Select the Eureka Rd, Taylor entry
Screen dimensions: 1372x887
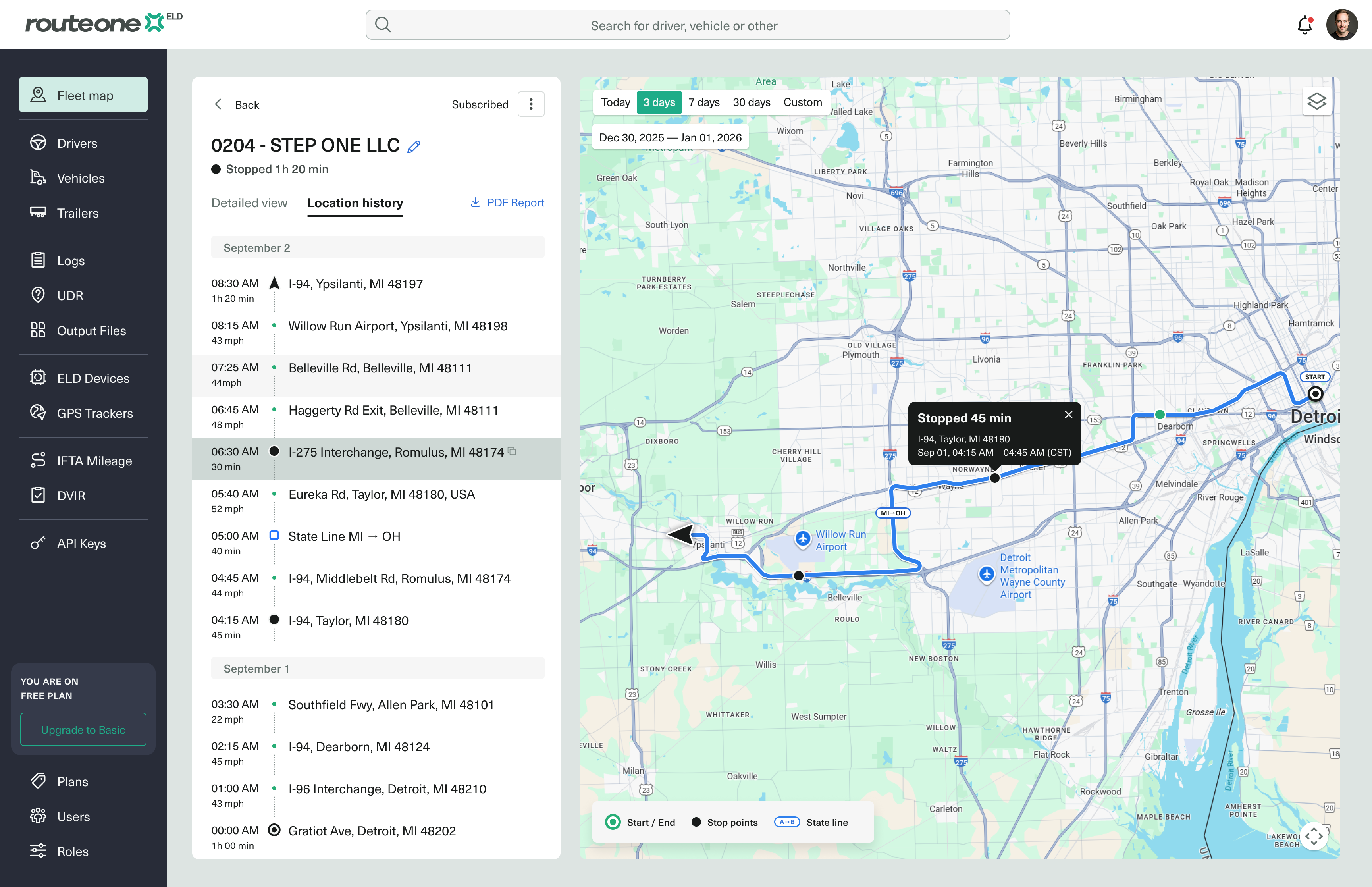click(376, 501)
